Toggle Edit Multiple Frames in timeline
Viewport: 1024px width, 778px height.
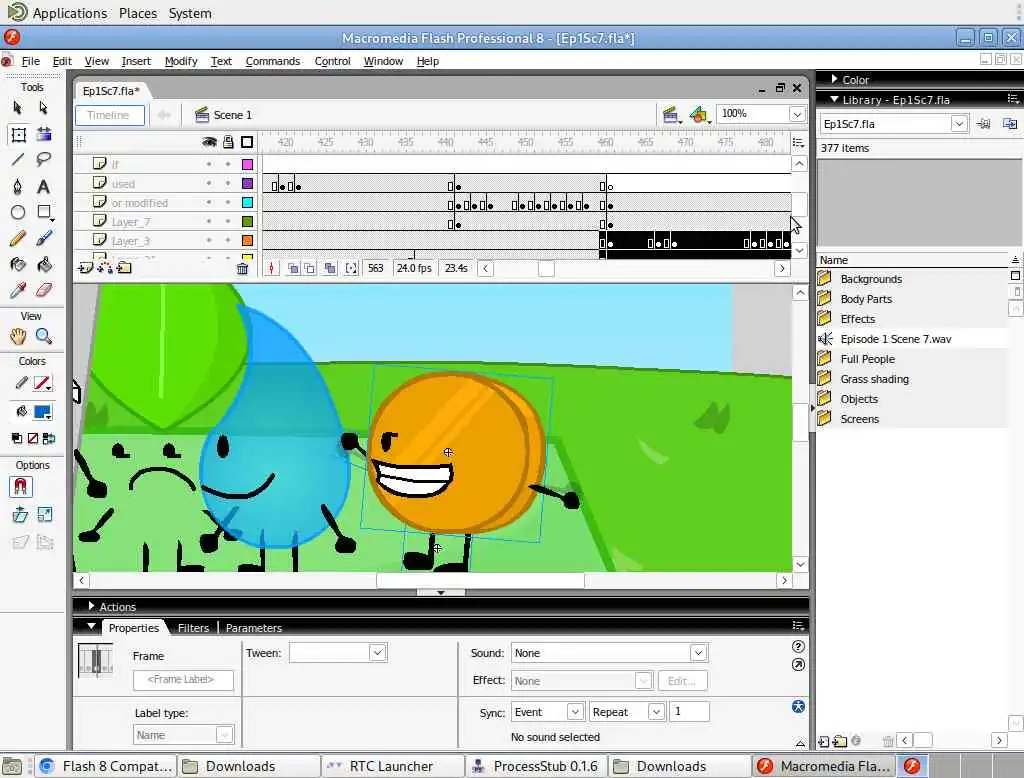(330, 268)
